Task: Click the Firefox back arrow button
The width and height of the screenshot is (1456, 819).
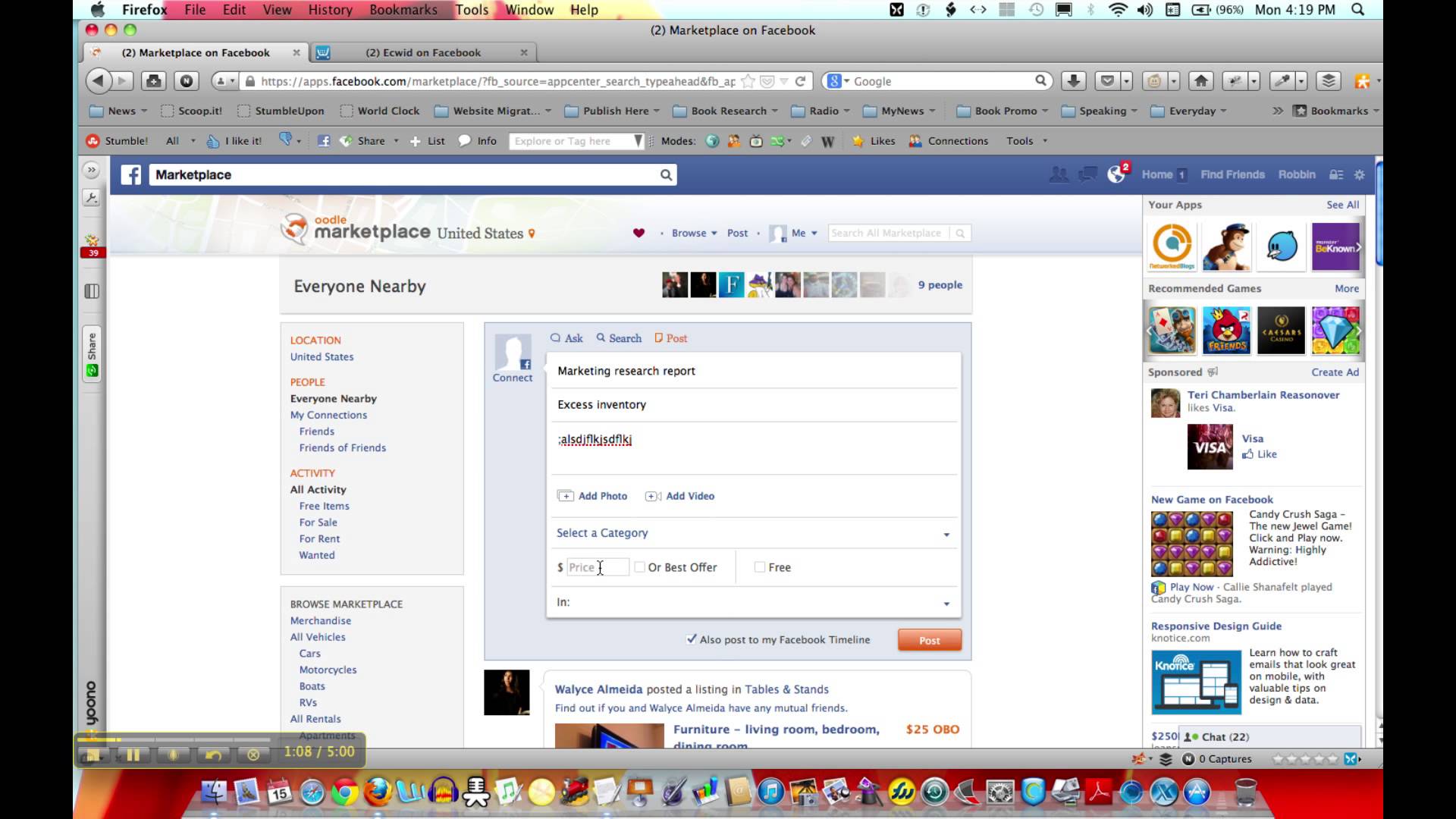Action: [98, 80]
